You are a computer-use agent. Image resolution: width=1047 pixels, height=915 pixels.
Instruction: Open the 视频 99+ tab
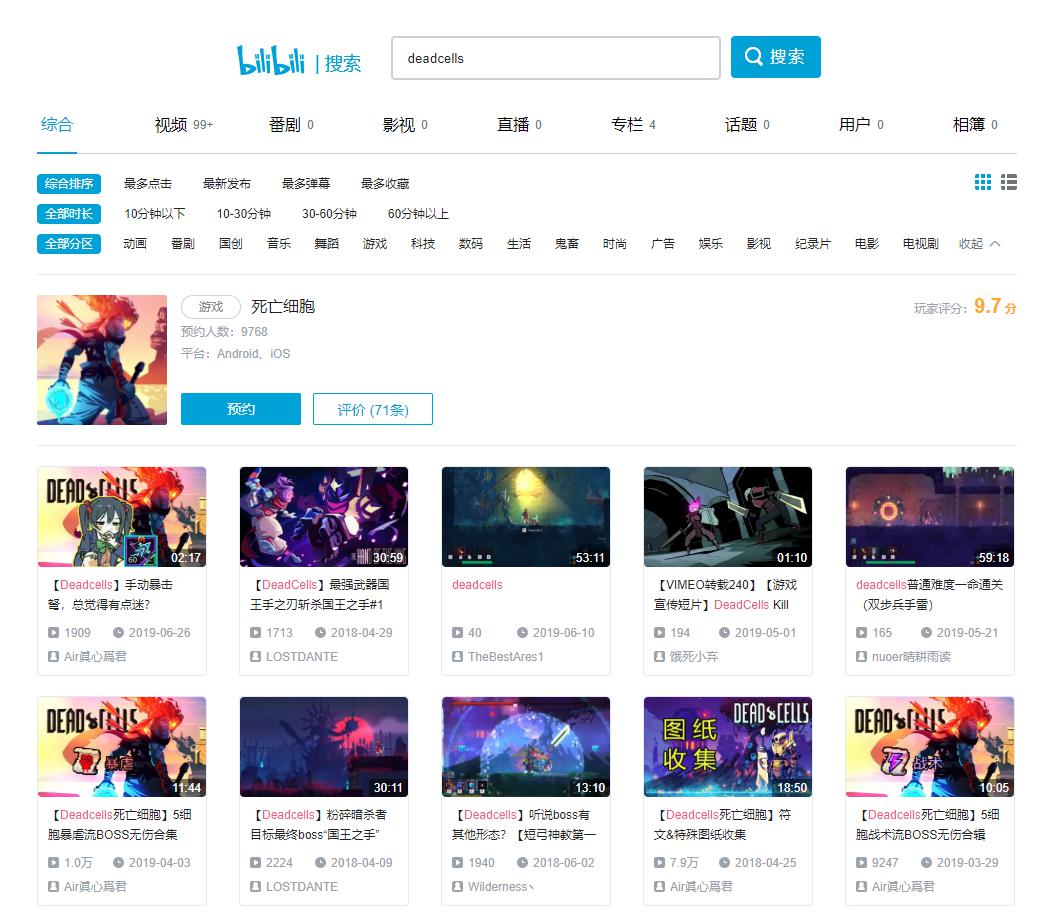tap(184, 125)
